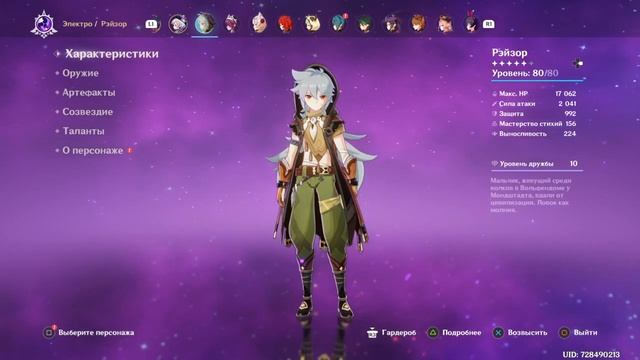Click the Защита 992 stat row
Image resolution: width=640 pixels, height=360 pixels.
(x=534, y=113)
